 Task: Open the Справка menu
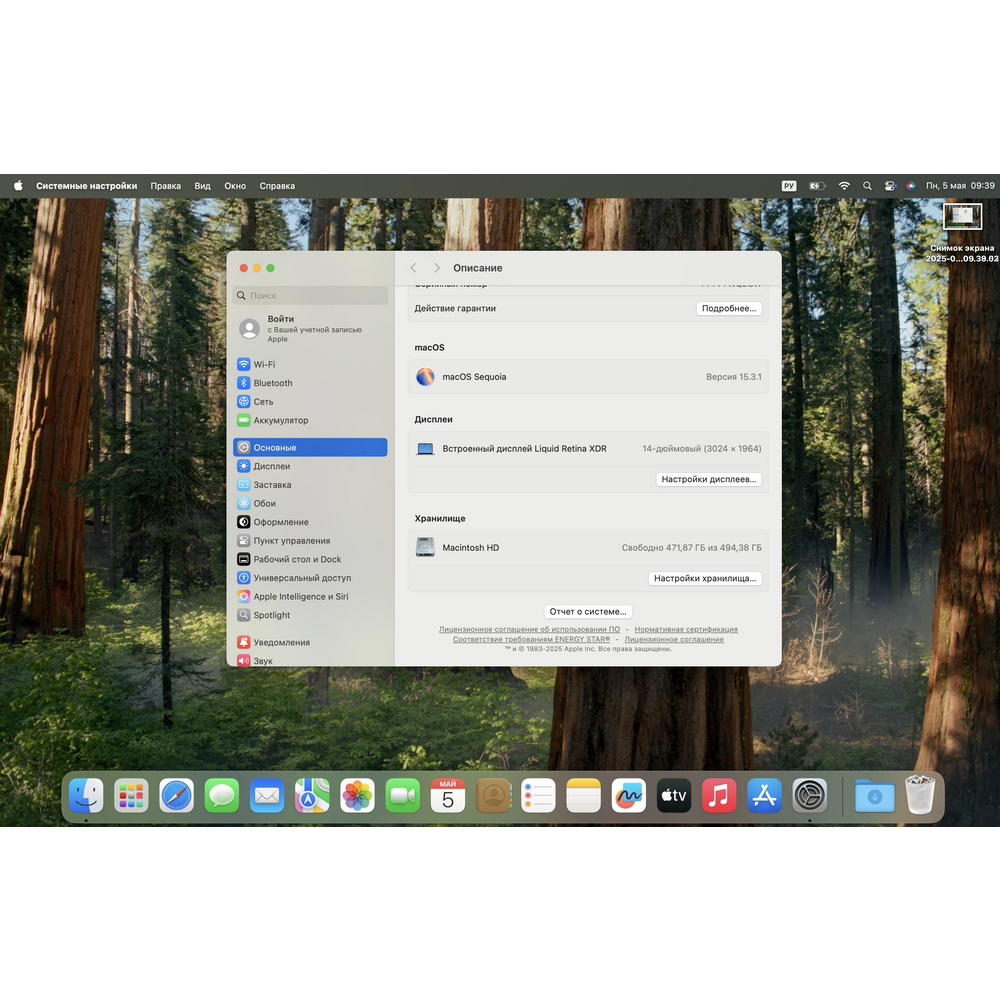click(x=277, y=186)
